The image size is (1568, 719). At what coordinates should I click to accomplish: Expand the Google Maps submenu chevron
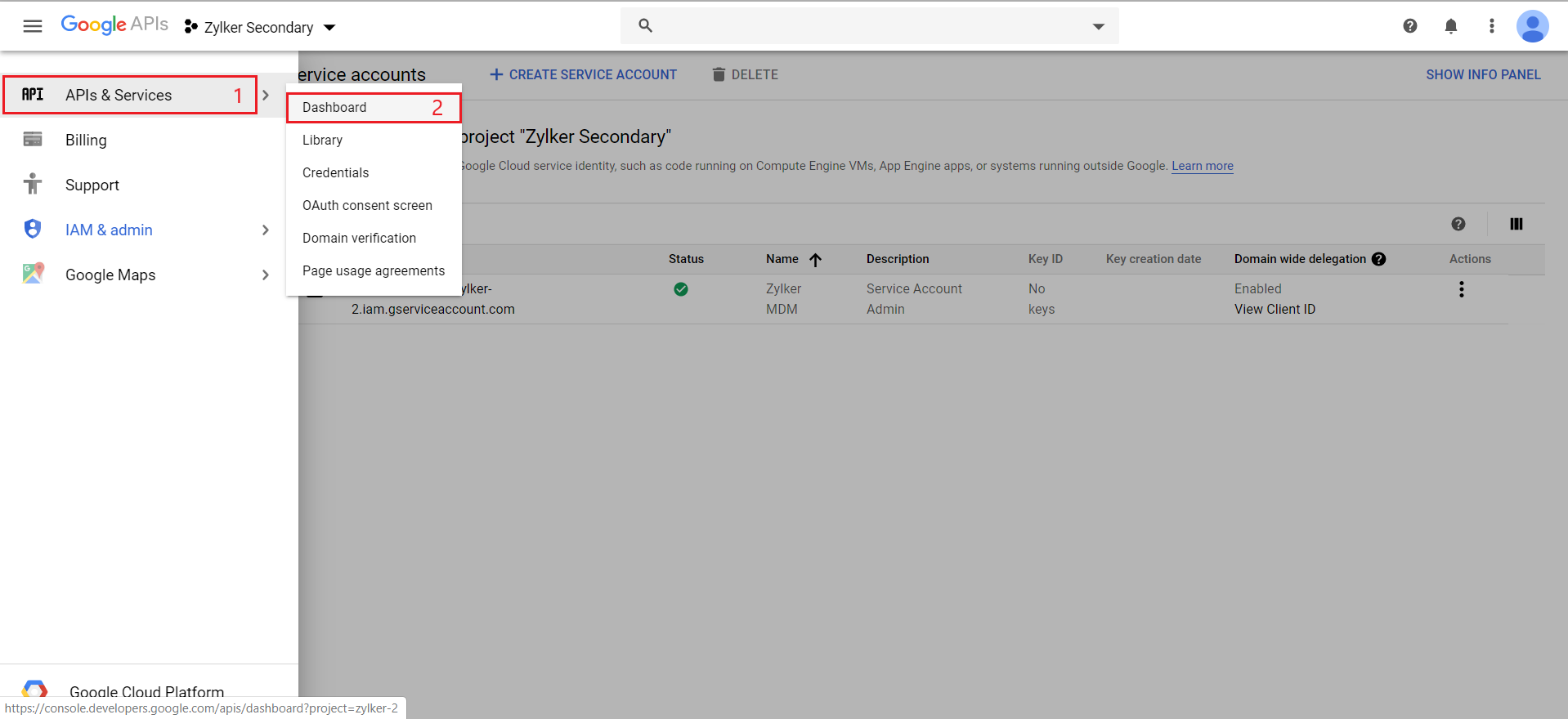point(266,275)
